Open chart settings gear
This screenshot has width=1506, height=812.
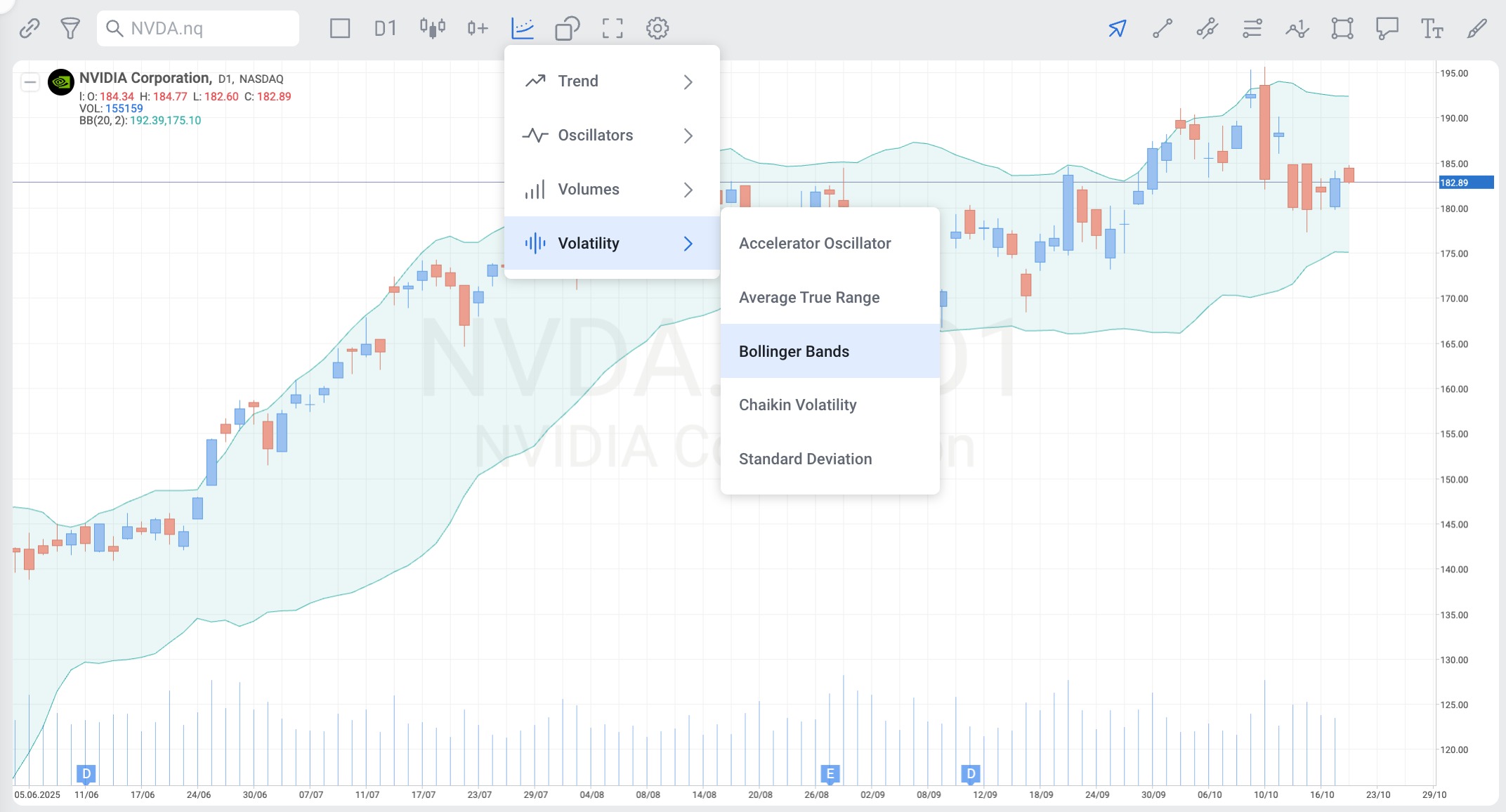(x=657, y=28)
